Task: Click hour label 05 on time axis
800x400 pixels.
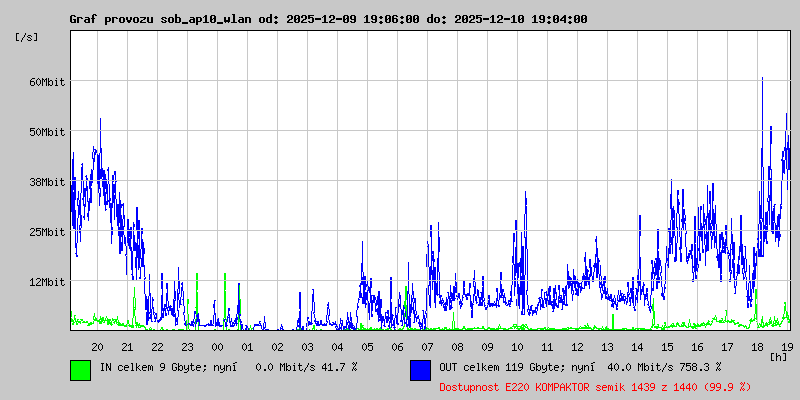Action: 367,347
